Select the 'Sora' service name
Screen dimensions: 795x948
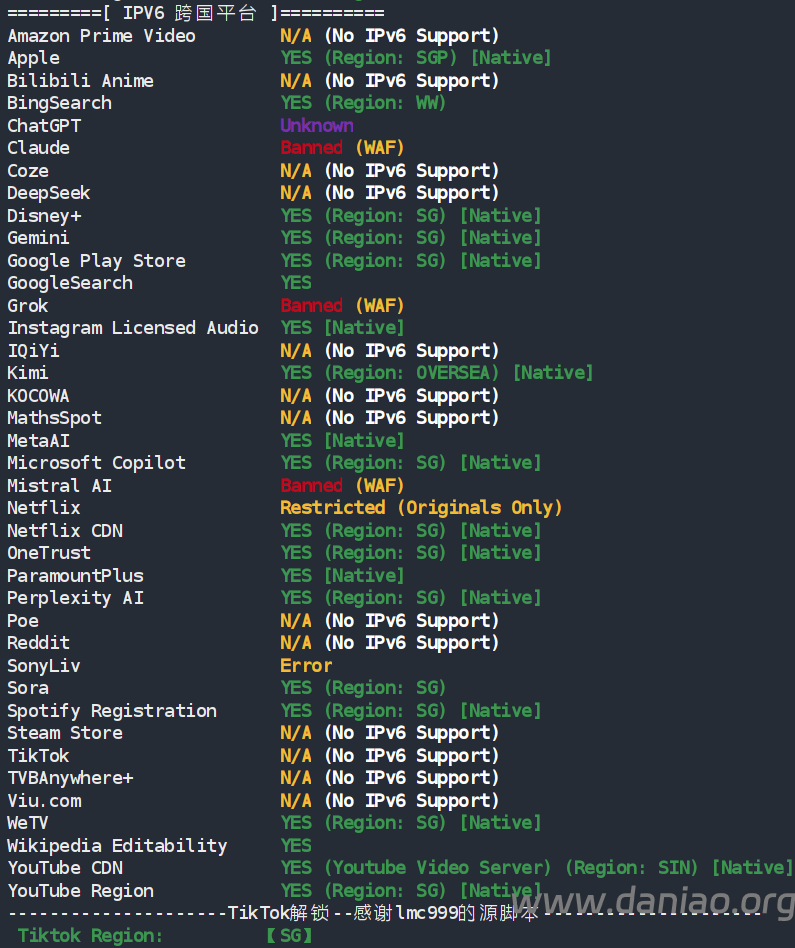click(x=28, y=689)
